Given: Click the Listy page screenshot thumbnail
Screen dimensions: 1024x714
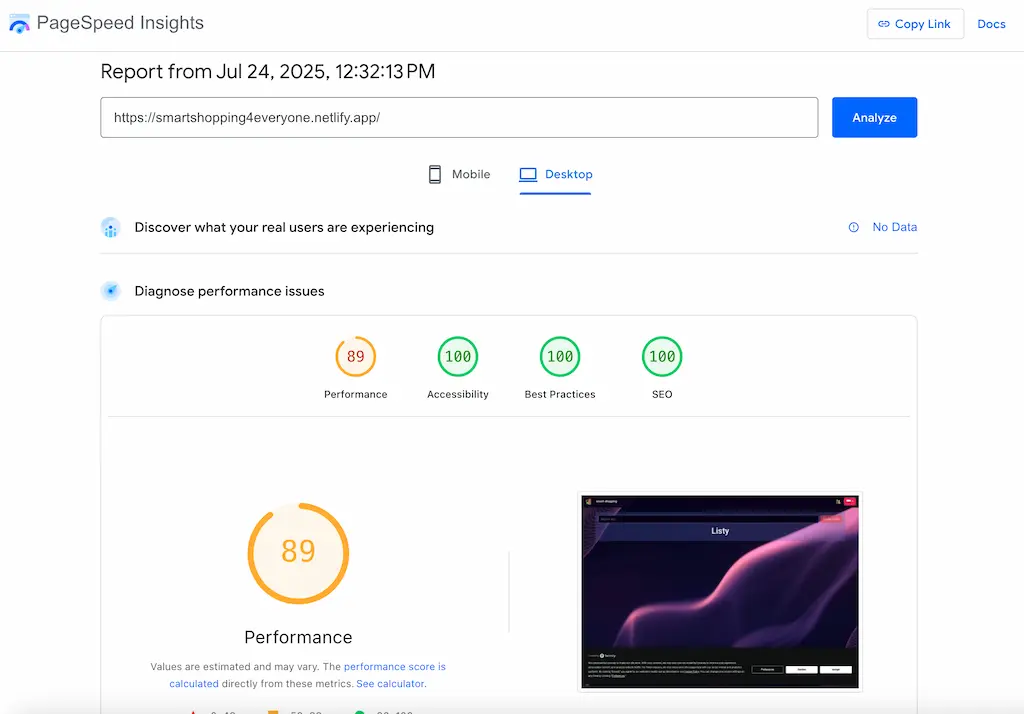Looking at the screenshot, I should (x=720, y=592).
